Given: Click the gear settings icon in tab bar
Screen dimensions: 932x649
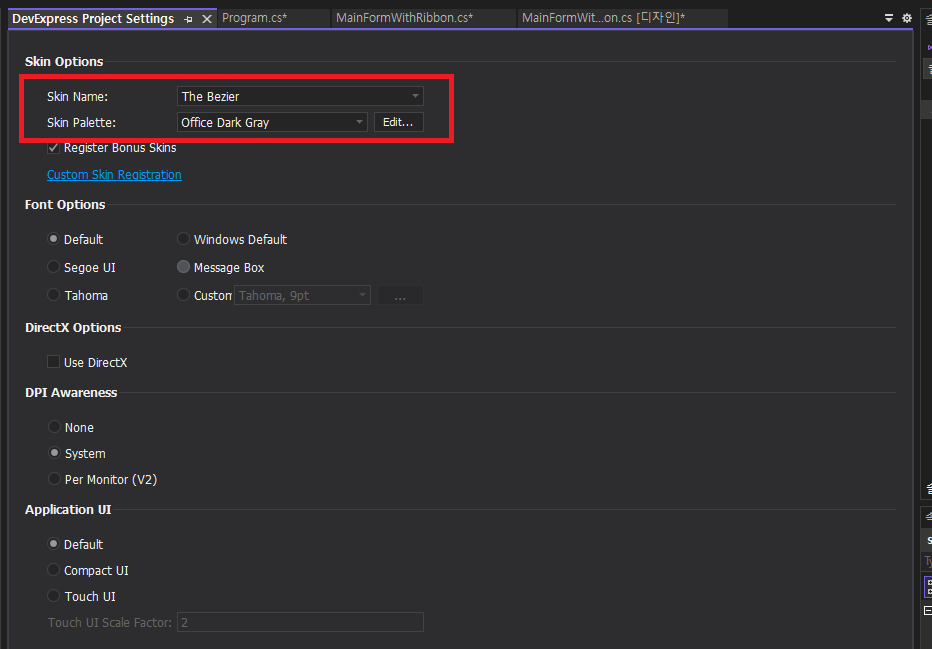Looking at the screenshot, I should pyautogui.click(x=906, y=18).
